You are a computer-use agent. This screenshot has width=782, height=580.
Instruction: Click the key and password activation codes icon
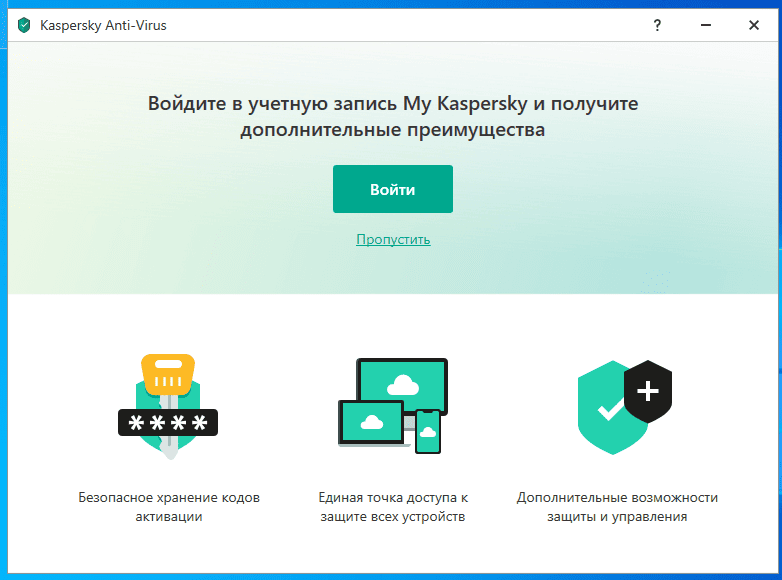pyautogui.click(x=168, y=406)
